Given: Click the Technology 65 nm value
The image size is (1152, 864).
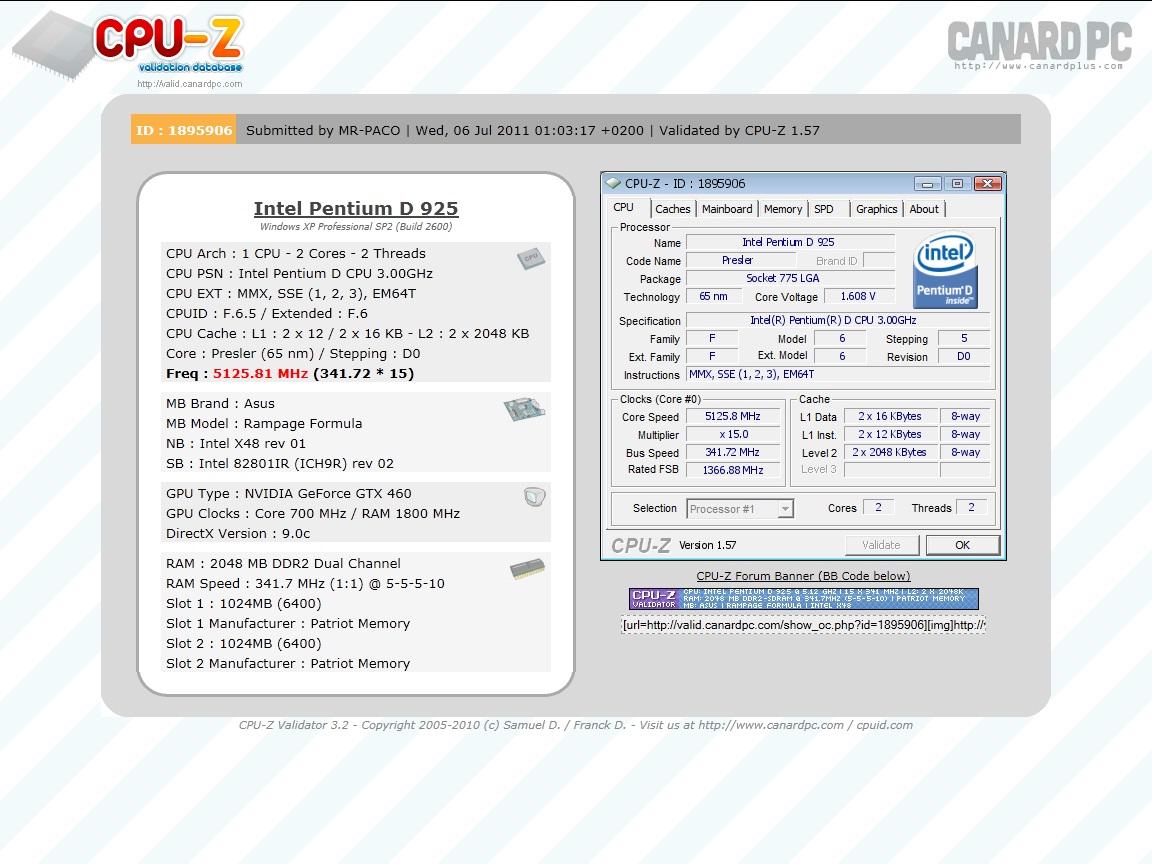Looking at the screenshot, I should pyautogui.click(x=713, y=297).
